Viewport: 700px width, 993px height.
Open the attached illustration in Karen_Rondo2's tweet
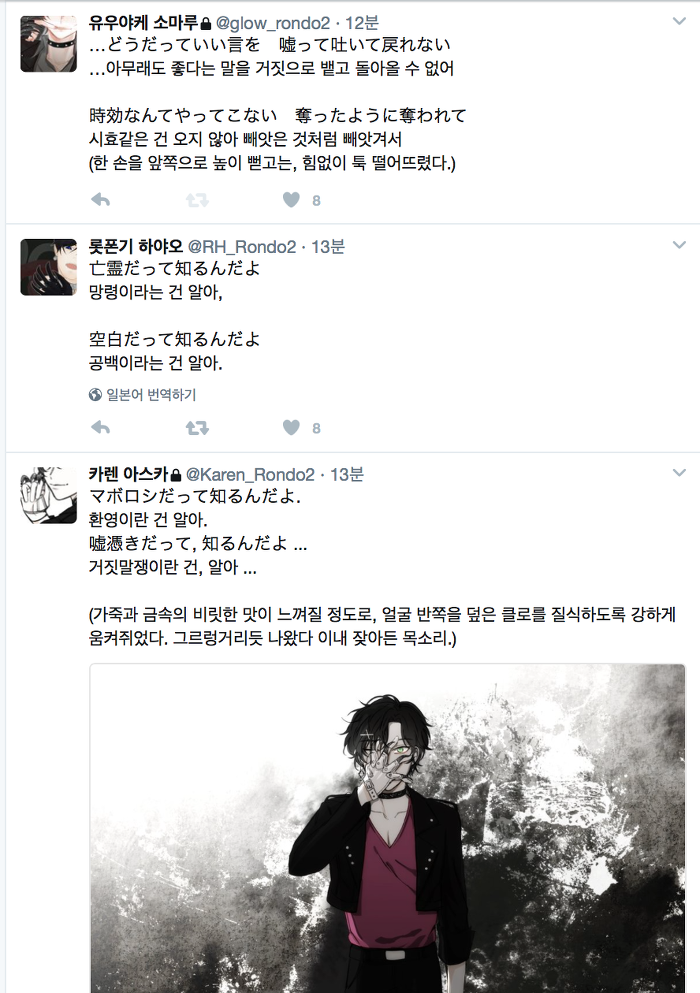[x=387, y=828]
